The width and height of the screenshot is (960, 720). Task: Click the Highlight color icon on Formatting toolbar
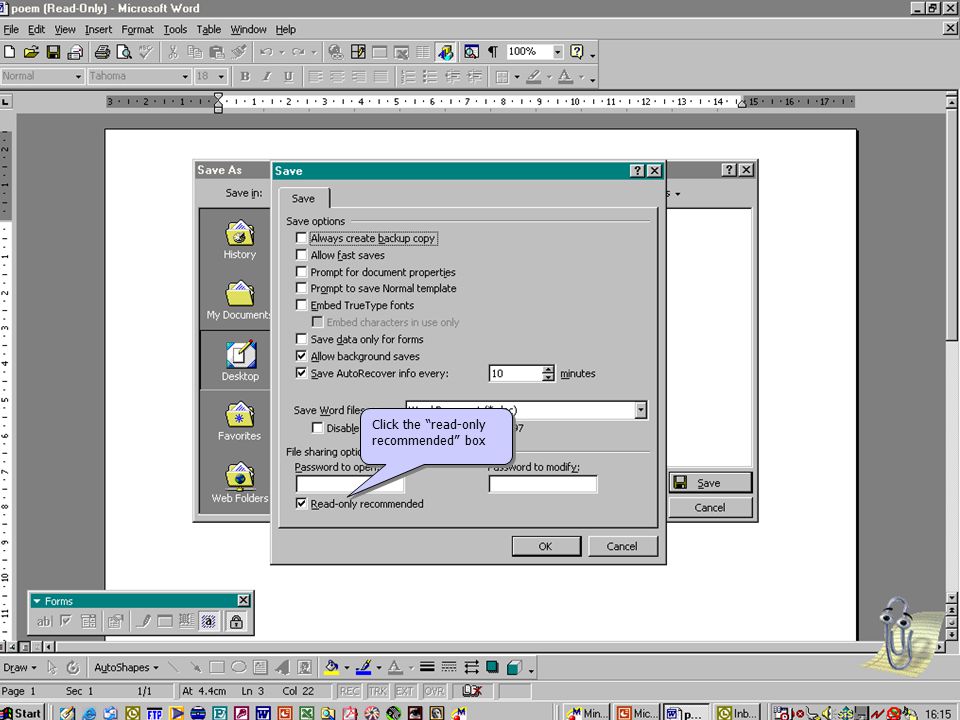(x=534, y=77)
